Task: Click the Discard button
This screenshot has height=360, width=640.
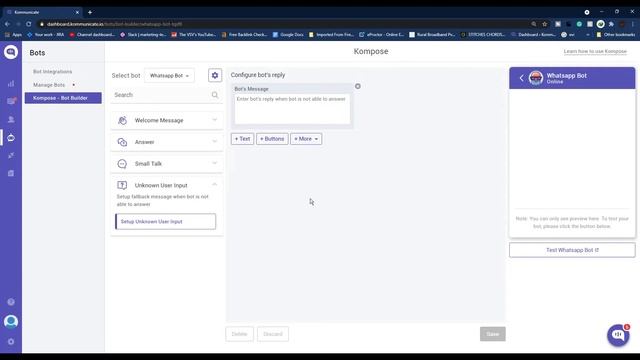Action: point(273,334)
